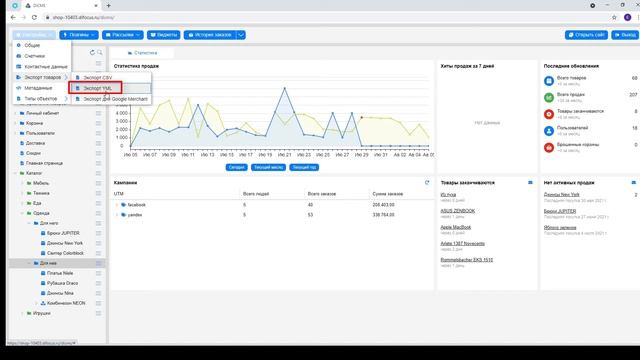
Task: Click the Открыть сайт button
Action: click(x=586, y=35)
